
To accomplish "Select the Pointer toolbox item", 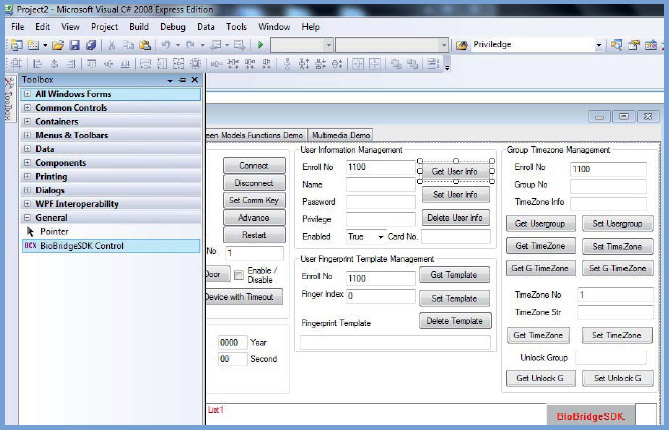I will click(x=111, y=231).
